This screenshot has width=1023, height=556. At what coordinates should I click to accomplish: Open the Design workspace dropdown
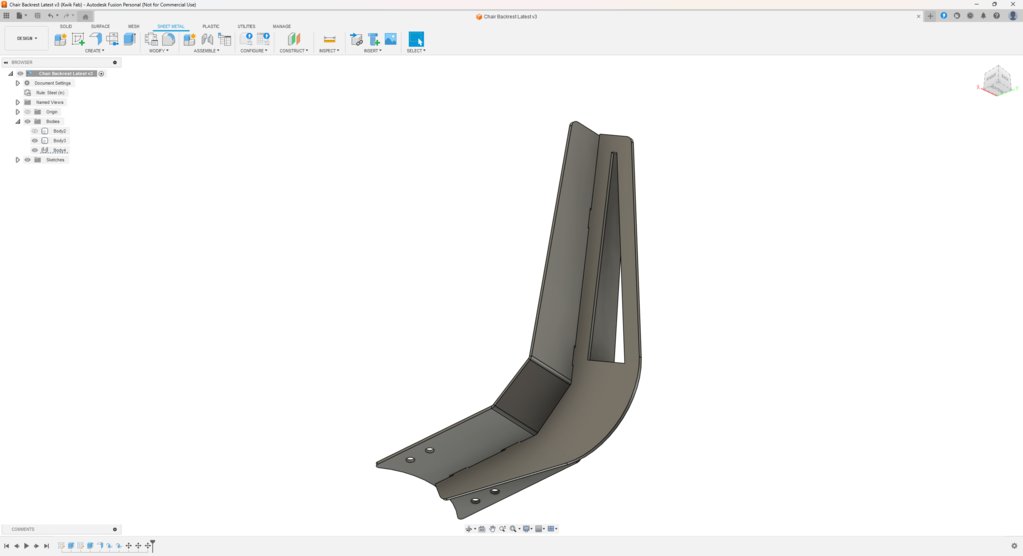(27, 39)
